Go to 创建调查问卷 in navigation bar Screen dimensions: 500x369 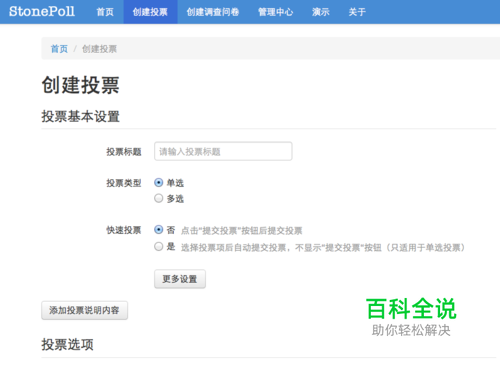pyautogui.click(x=213, y=12)
